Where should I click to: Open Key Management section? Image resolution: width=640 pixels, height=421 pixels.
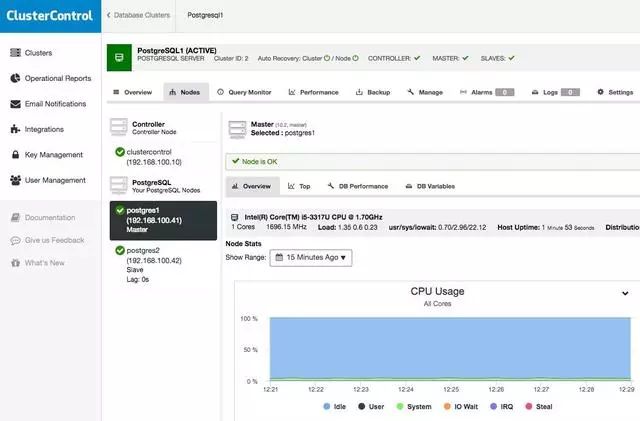click(54, 155)
